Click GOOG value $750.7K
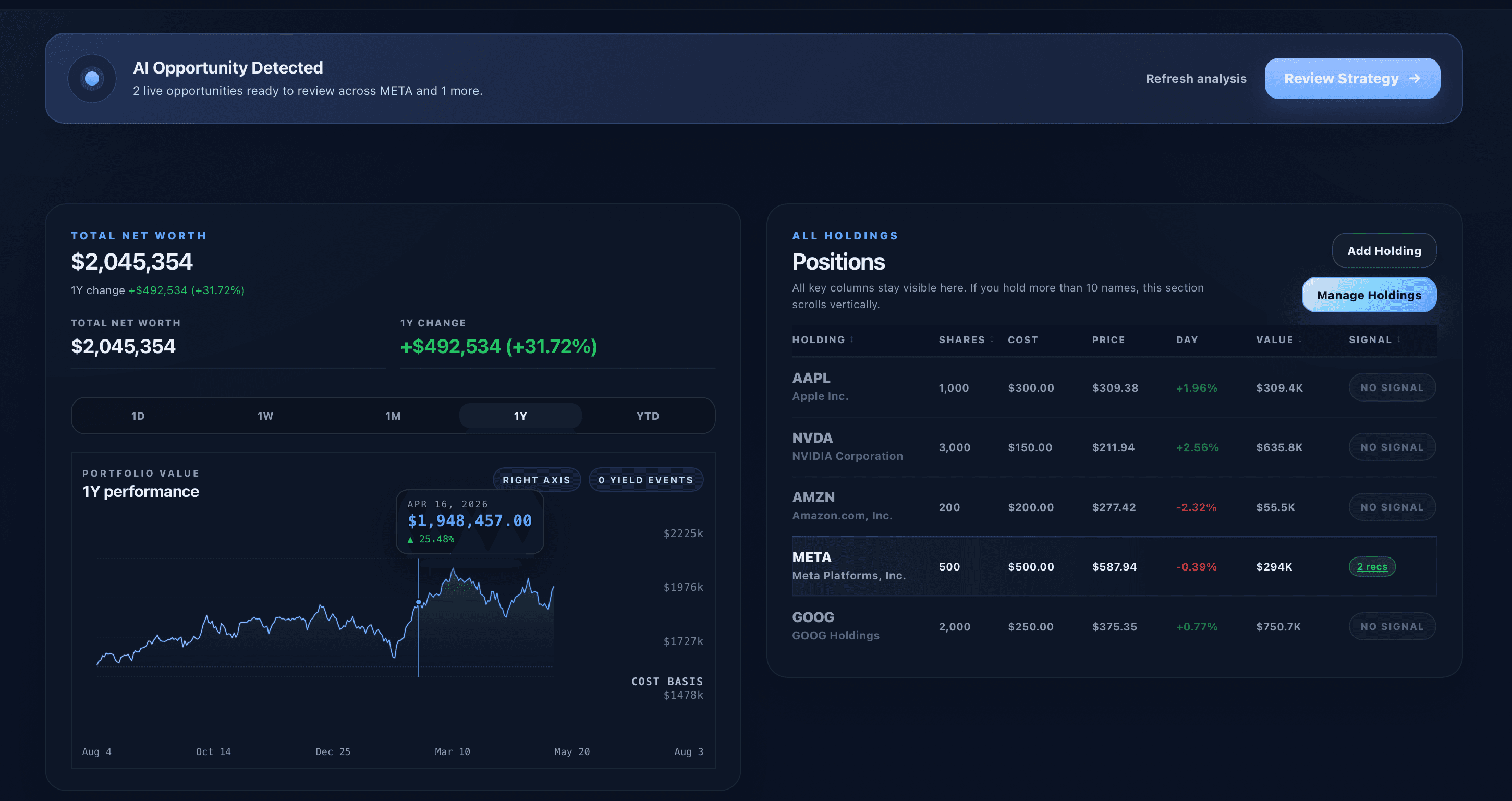1512x801 pixels. click(x=1278, y=627)
